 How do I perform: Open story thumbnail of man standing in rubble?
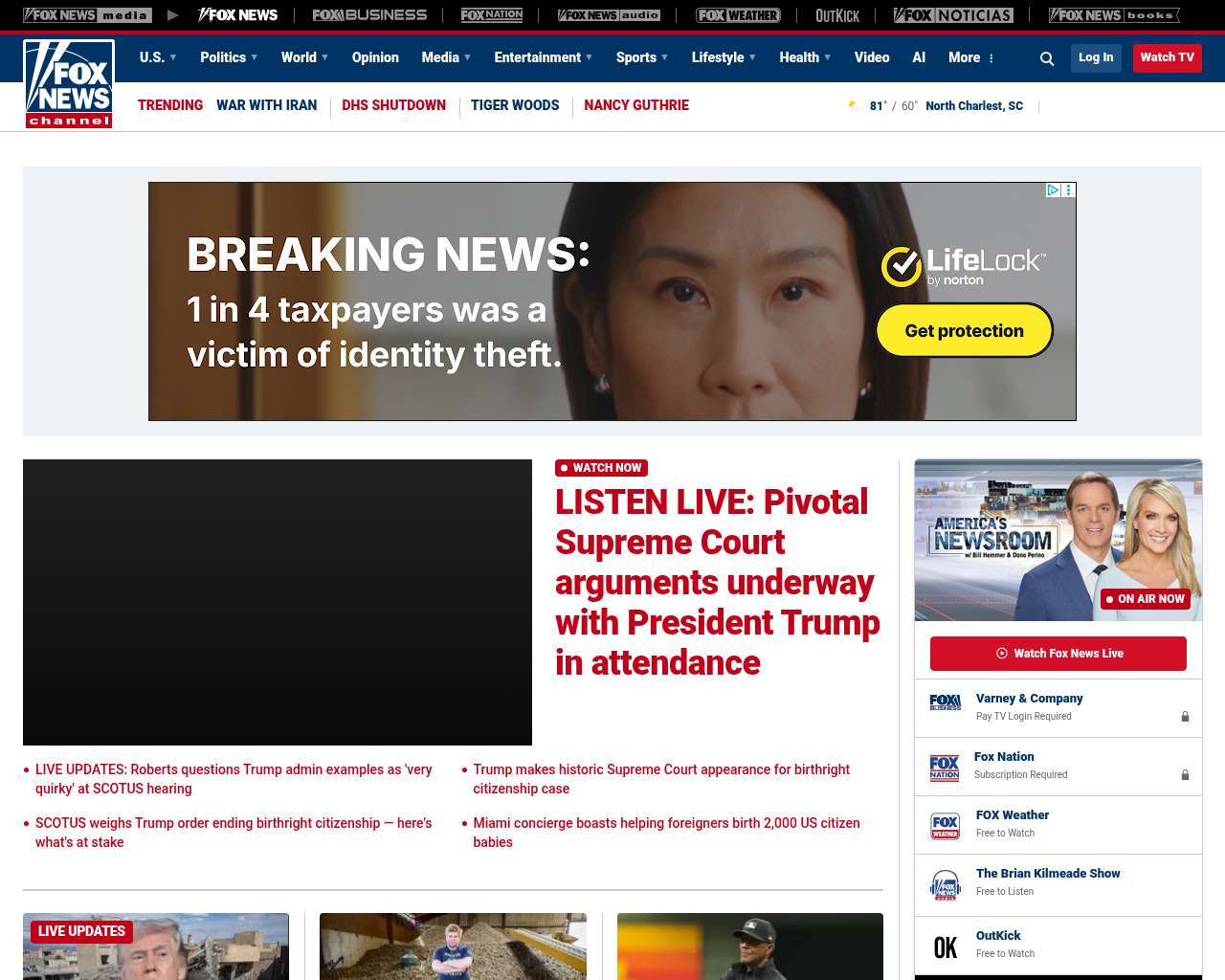(453, 947)
